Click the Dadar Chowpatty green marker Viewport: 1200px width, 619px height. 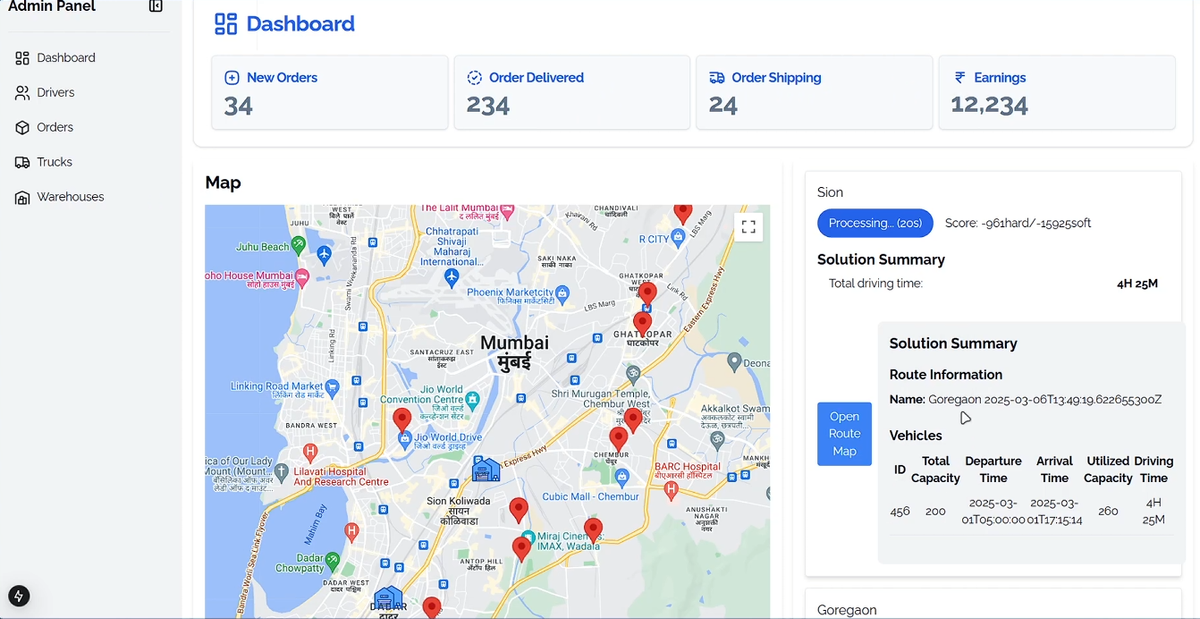(333, 560)
